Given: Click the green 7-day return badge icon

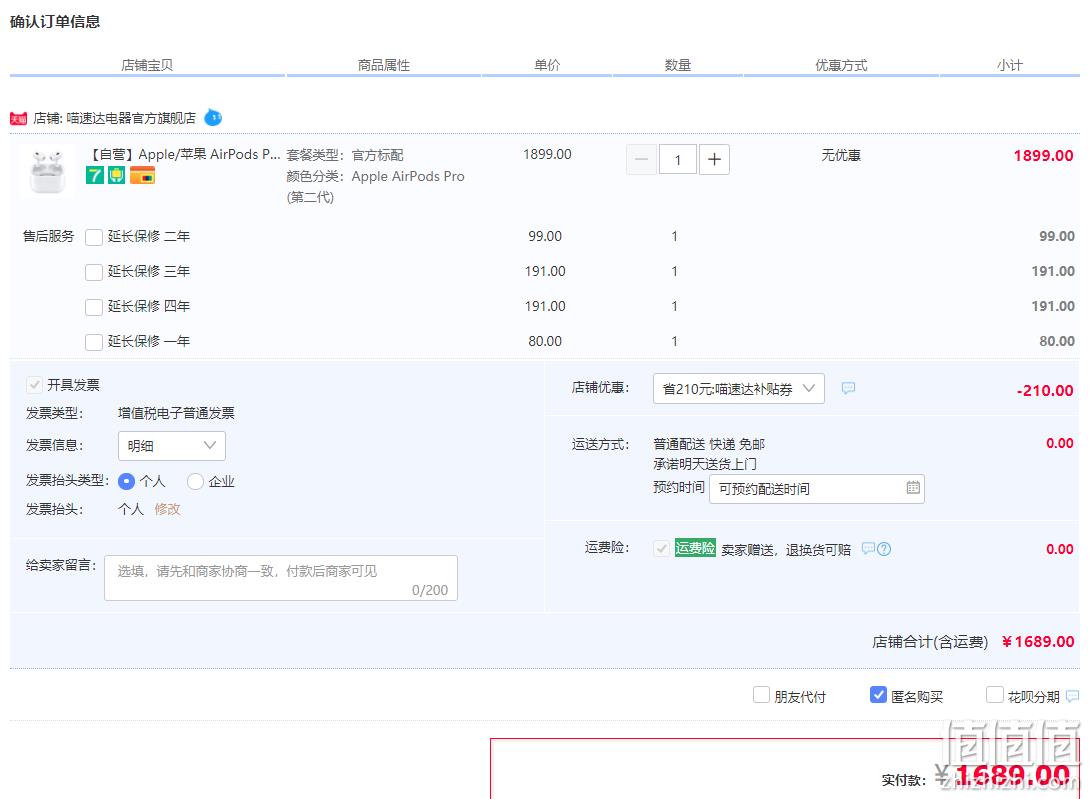Looking at the screenshot, I should coord(95,175).
